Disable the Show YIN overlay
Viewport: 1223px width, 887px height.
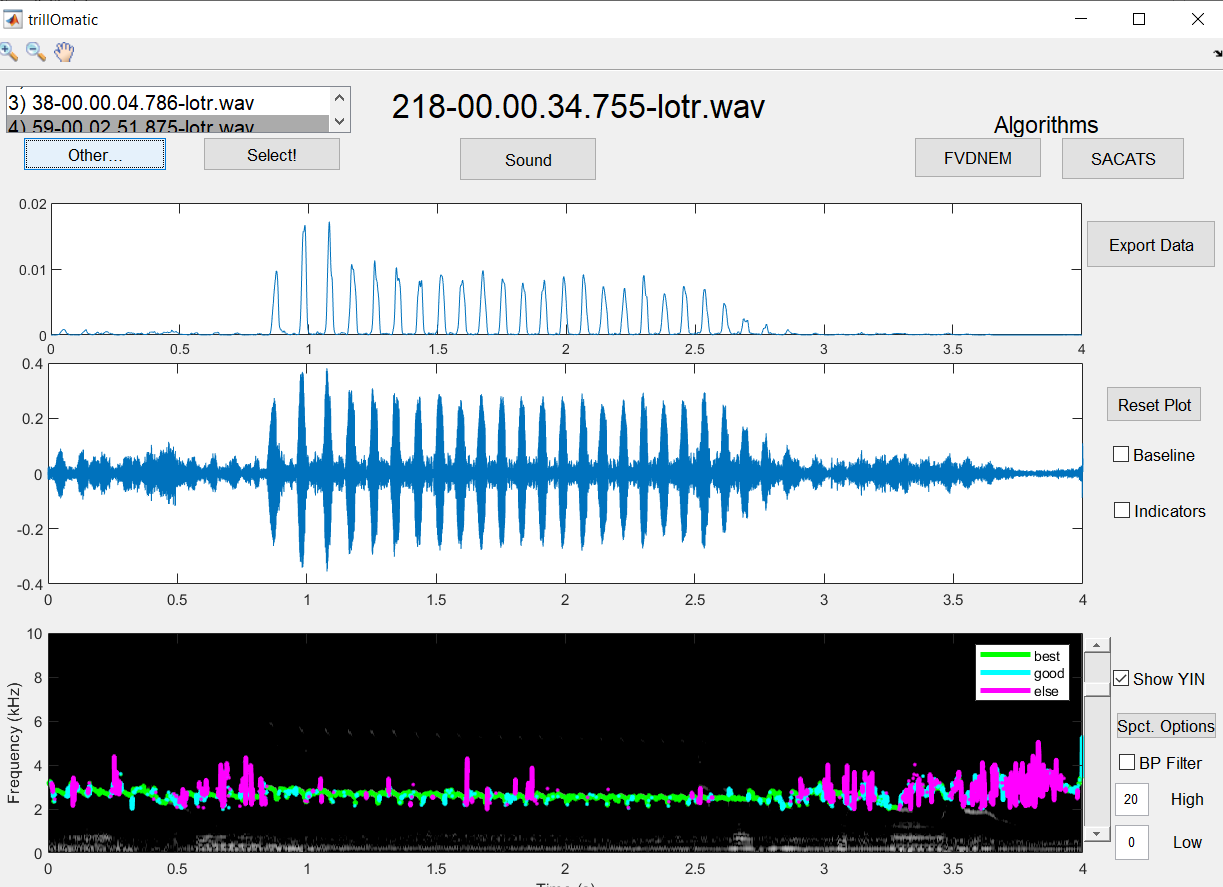[x=1120, y=678]
